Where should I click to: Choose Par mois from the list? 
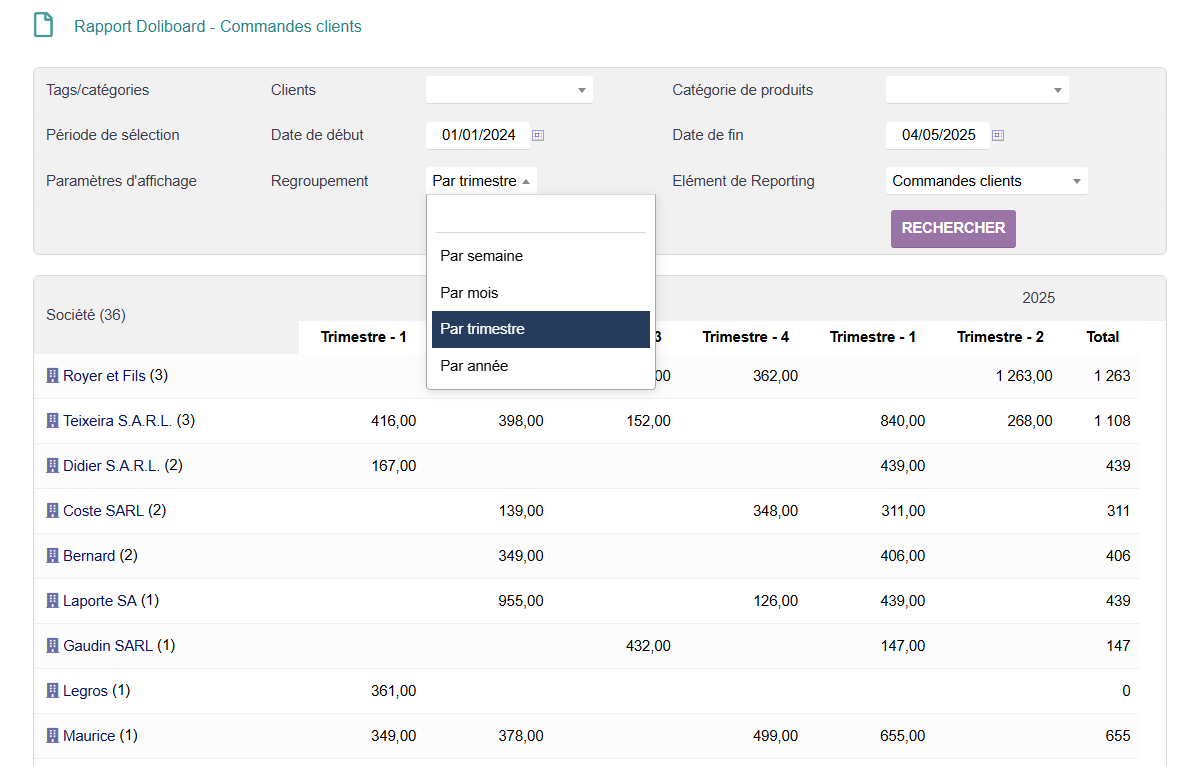(469, 293)
